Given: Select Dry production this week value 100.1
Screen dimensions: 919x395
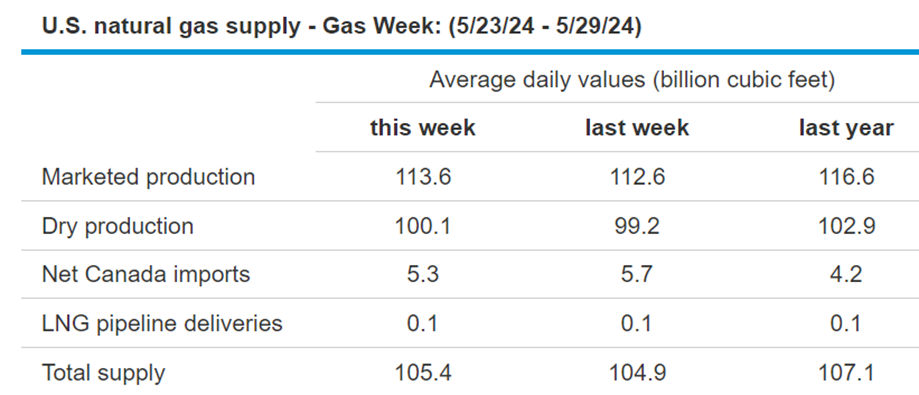Looking at the screenshot, I should point(423,226).
